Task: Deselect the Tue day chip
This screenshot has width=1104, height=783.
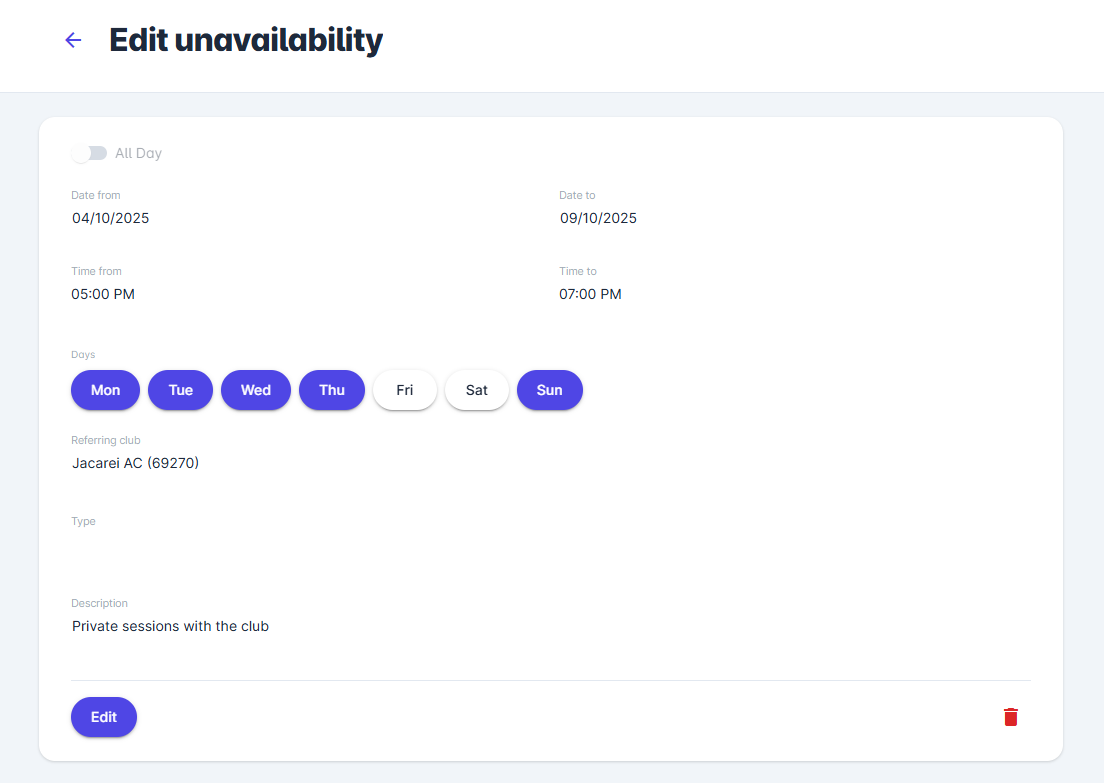Action: click(180, 390)
